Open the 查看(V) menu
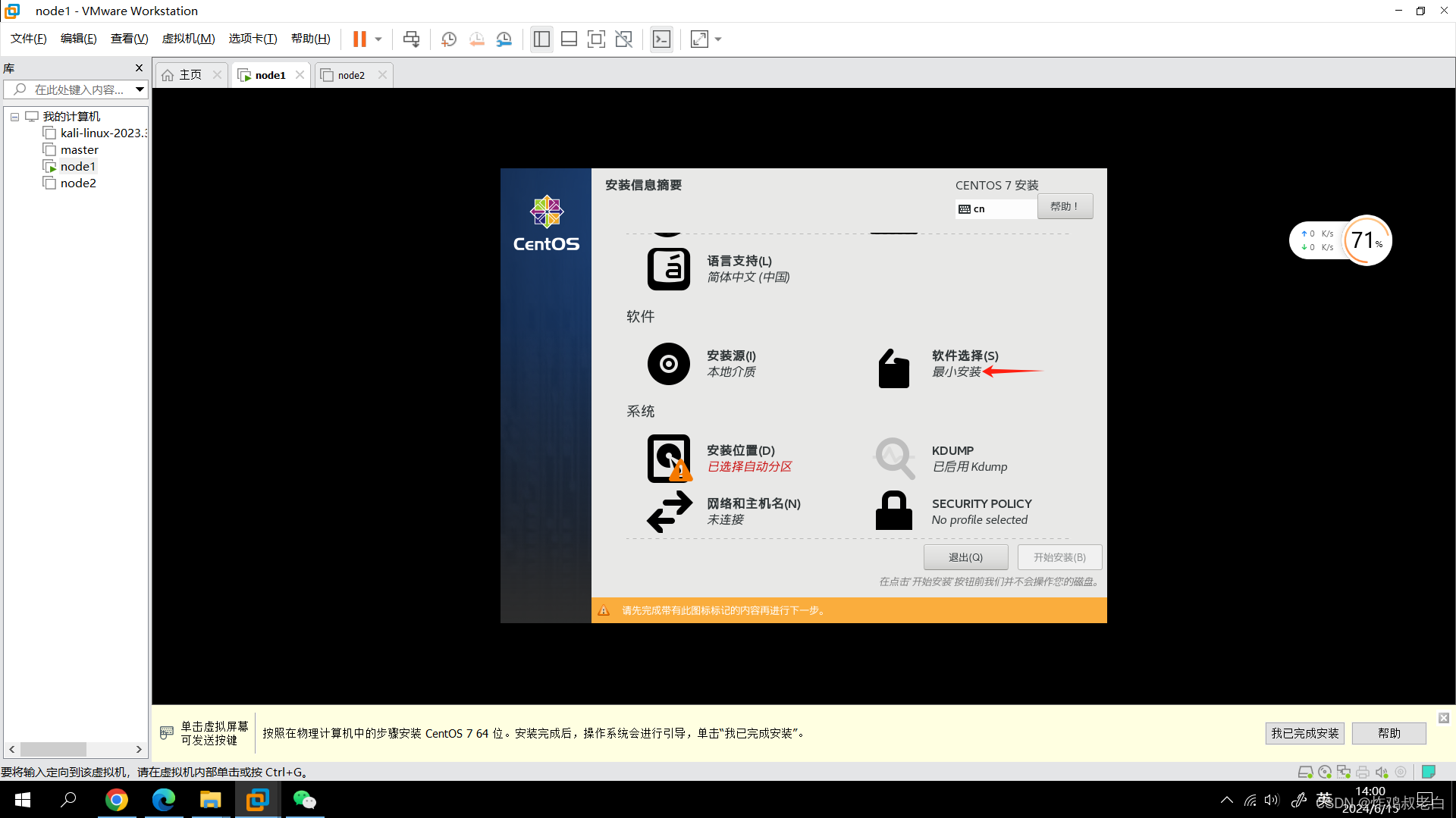The width and height of the screenshot is (1456, 818). coord(129,39)
